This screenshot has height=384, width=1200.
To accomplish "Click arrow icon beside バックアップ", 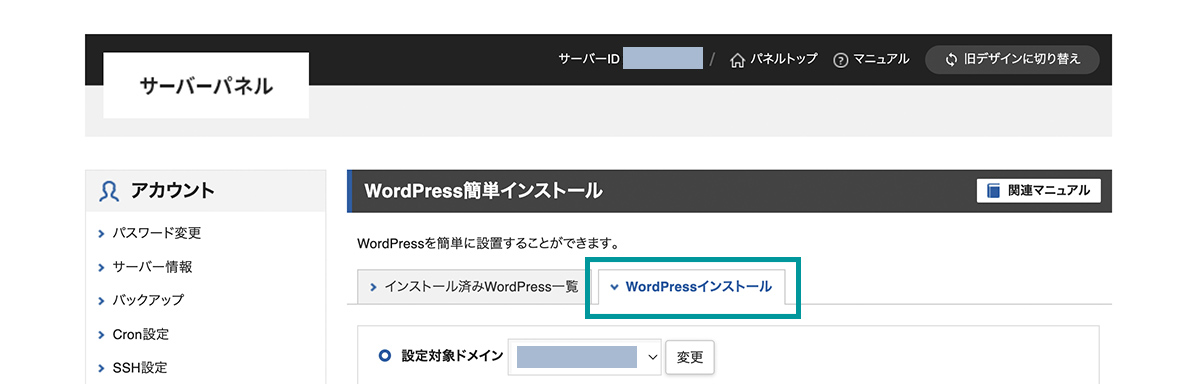I will 102,301.
